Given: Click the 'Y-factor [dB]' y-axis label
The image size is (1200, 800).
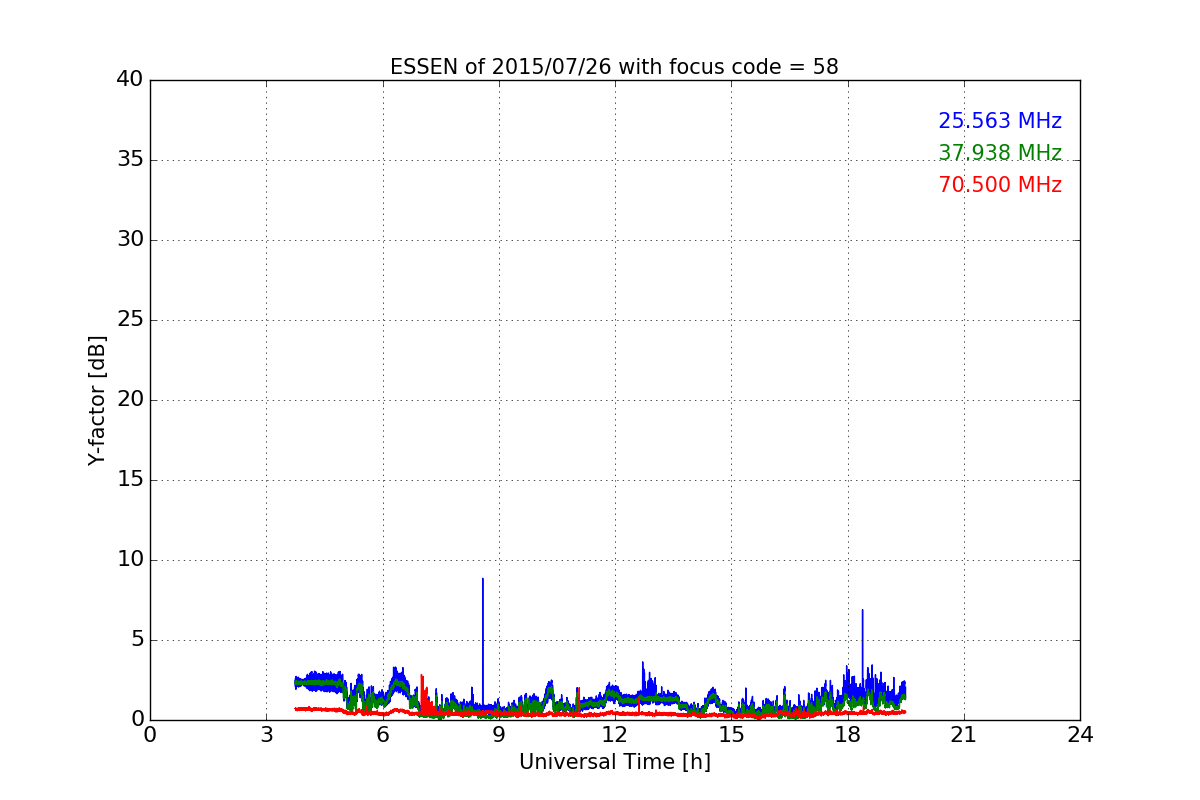Looking at the screenshot, I should point(97,400).
